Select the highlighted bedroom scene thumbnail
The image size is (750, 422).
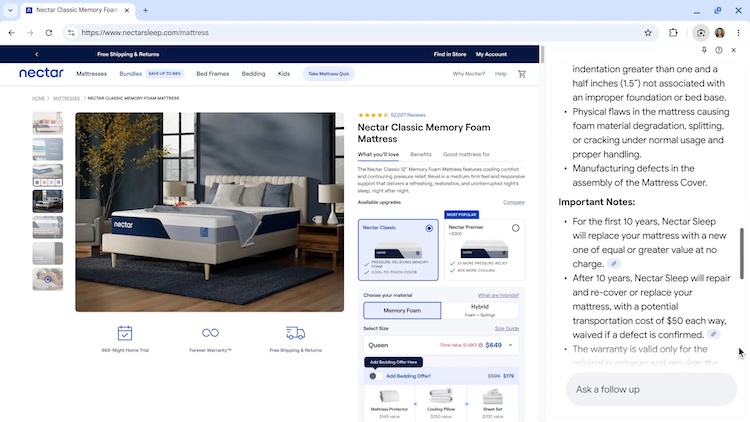coord(47,201)
